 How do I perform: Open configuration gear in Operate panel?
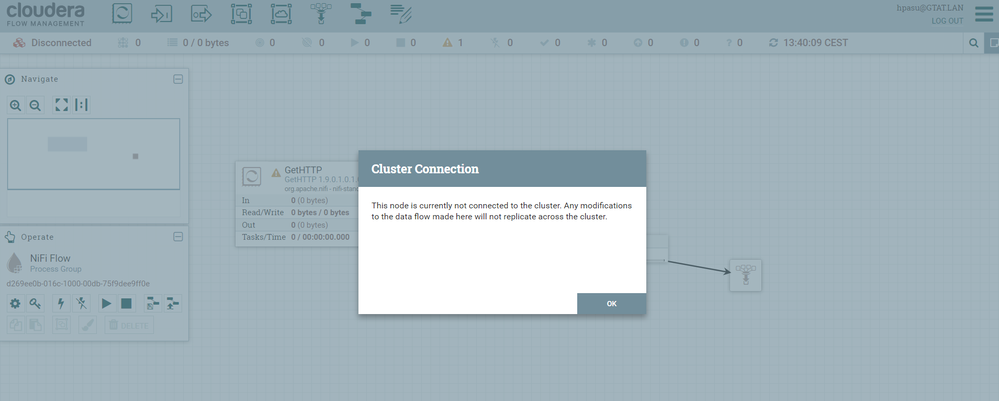click(15, 303)
